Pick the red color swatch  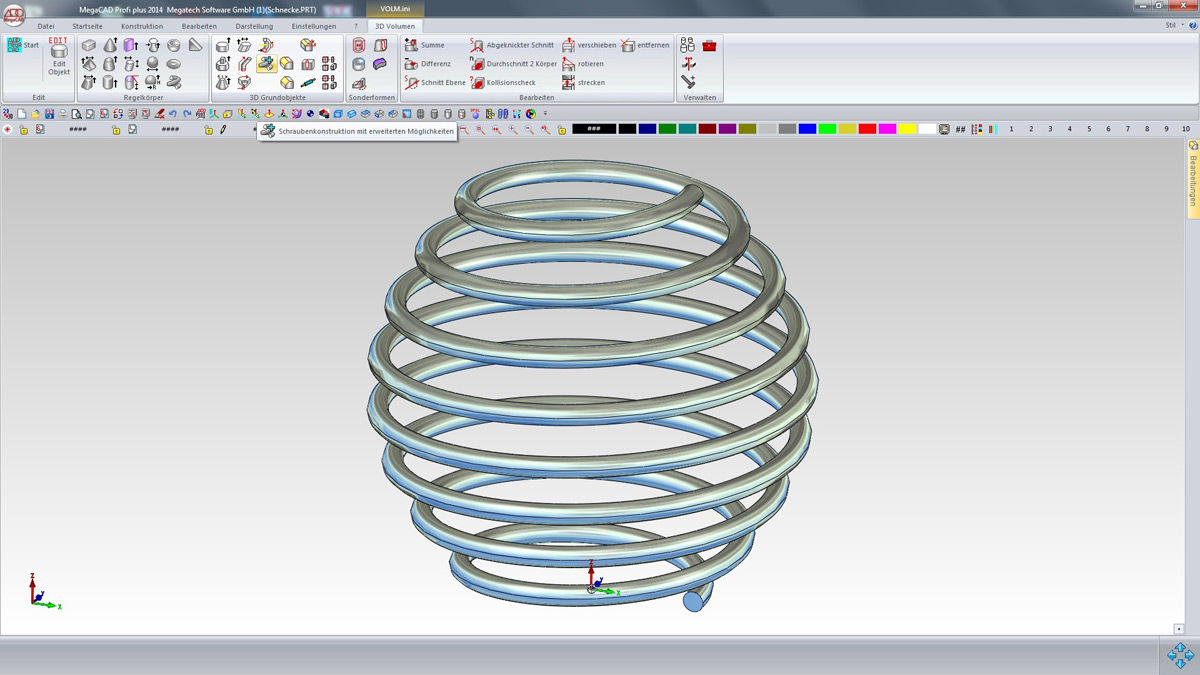pyautogui.click(x=867, y=130)
